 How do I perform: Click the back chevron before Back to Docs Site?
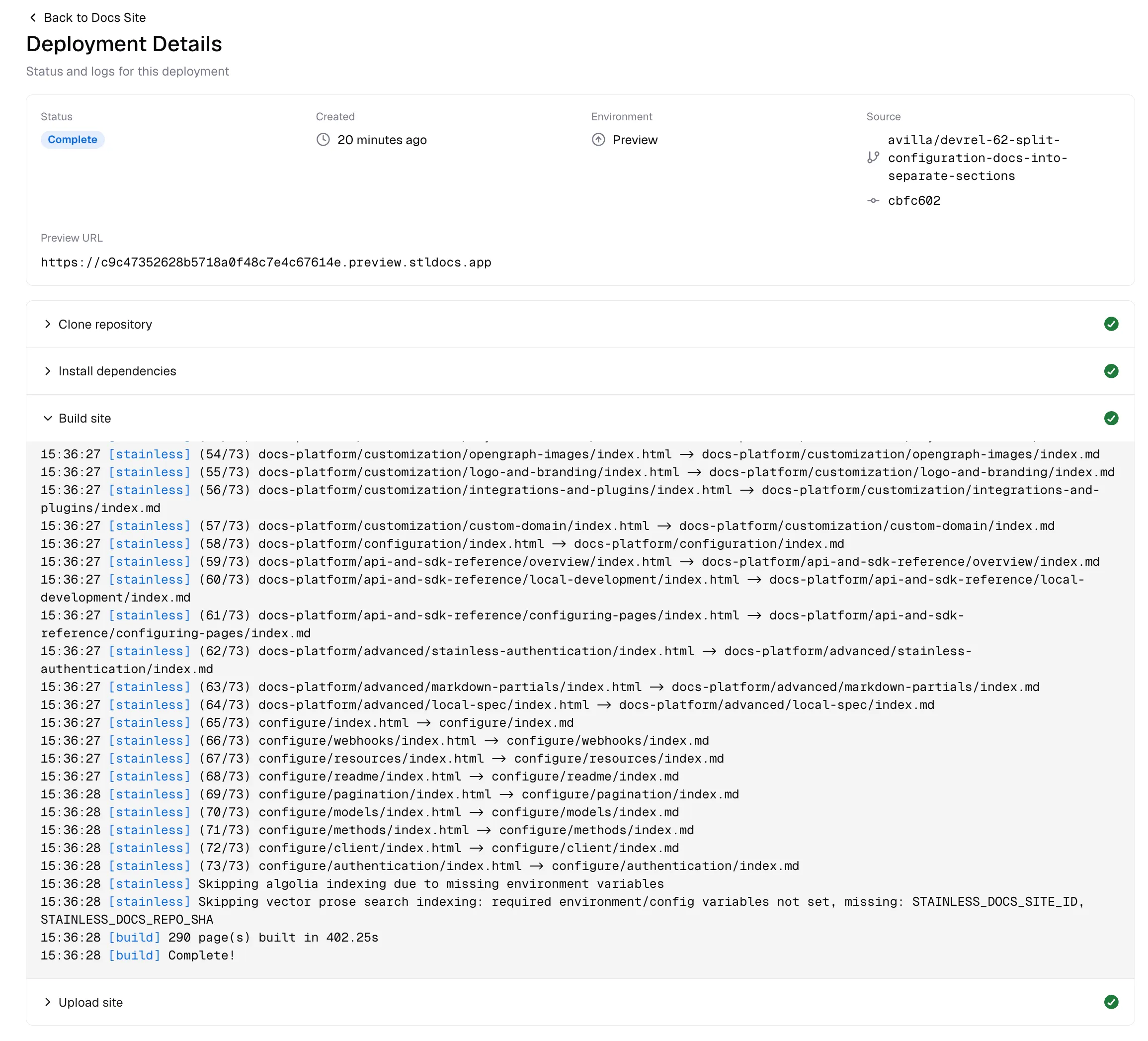tap(32, 18)
